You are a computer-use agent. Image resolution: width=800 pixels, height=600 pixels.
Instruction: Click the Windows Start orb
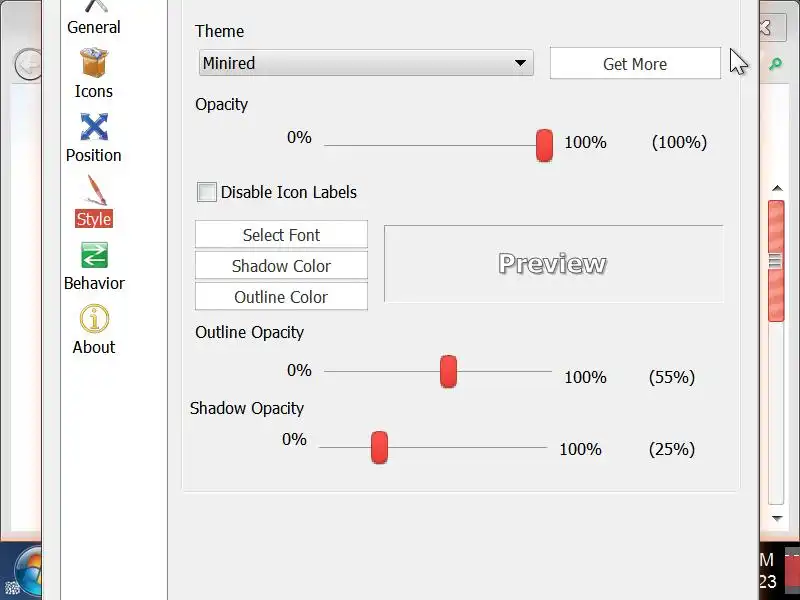(x=22, y=575)
